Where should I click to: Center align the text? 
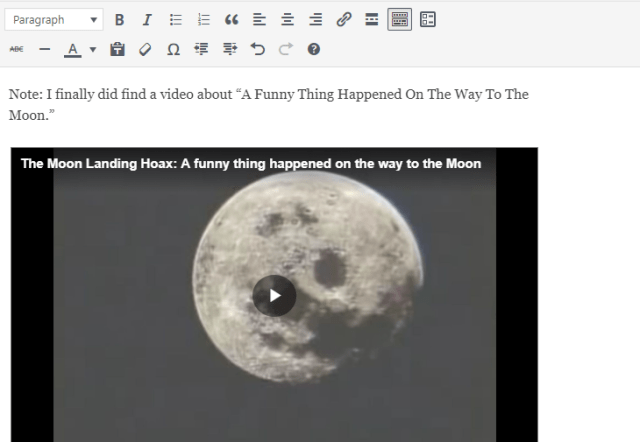click(x=288, y=20)
